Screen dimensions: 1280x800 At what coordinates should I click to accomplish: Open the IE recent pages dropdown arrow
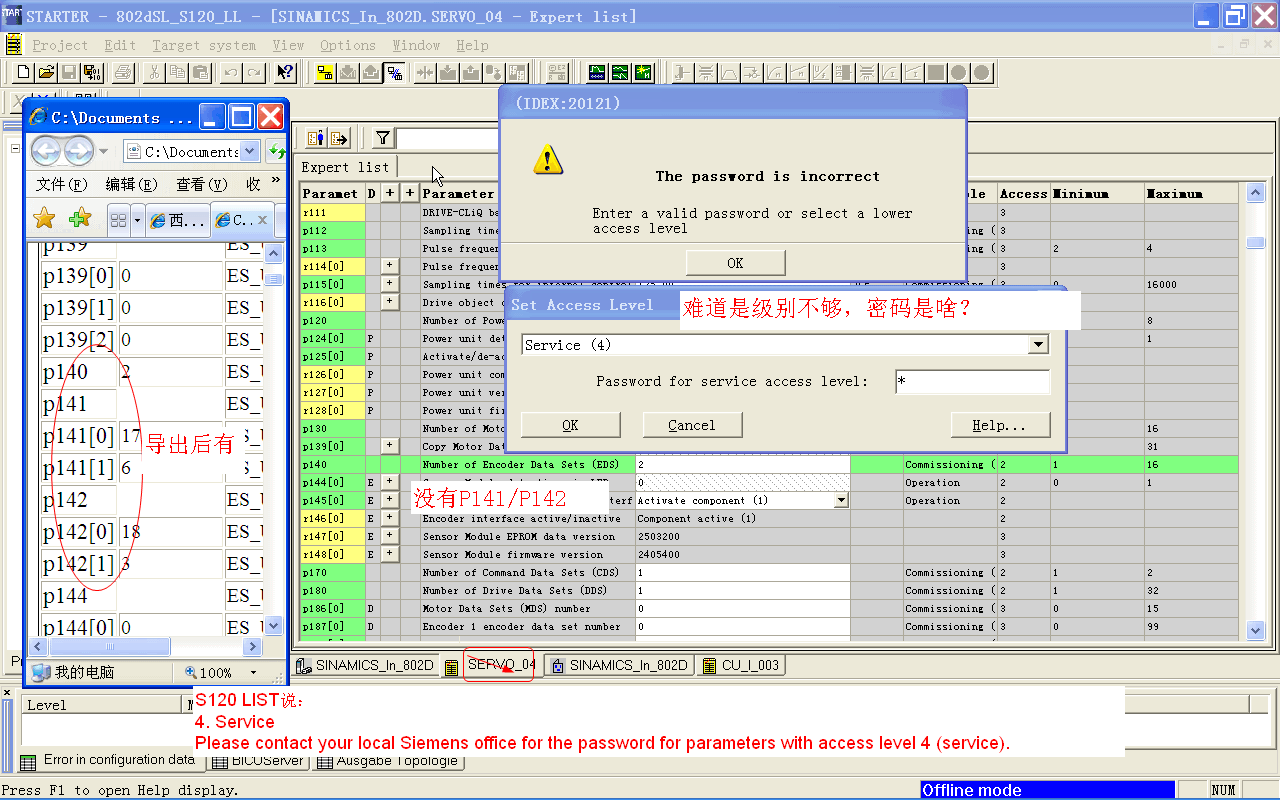pyautogui.click(x=103, y=152)
